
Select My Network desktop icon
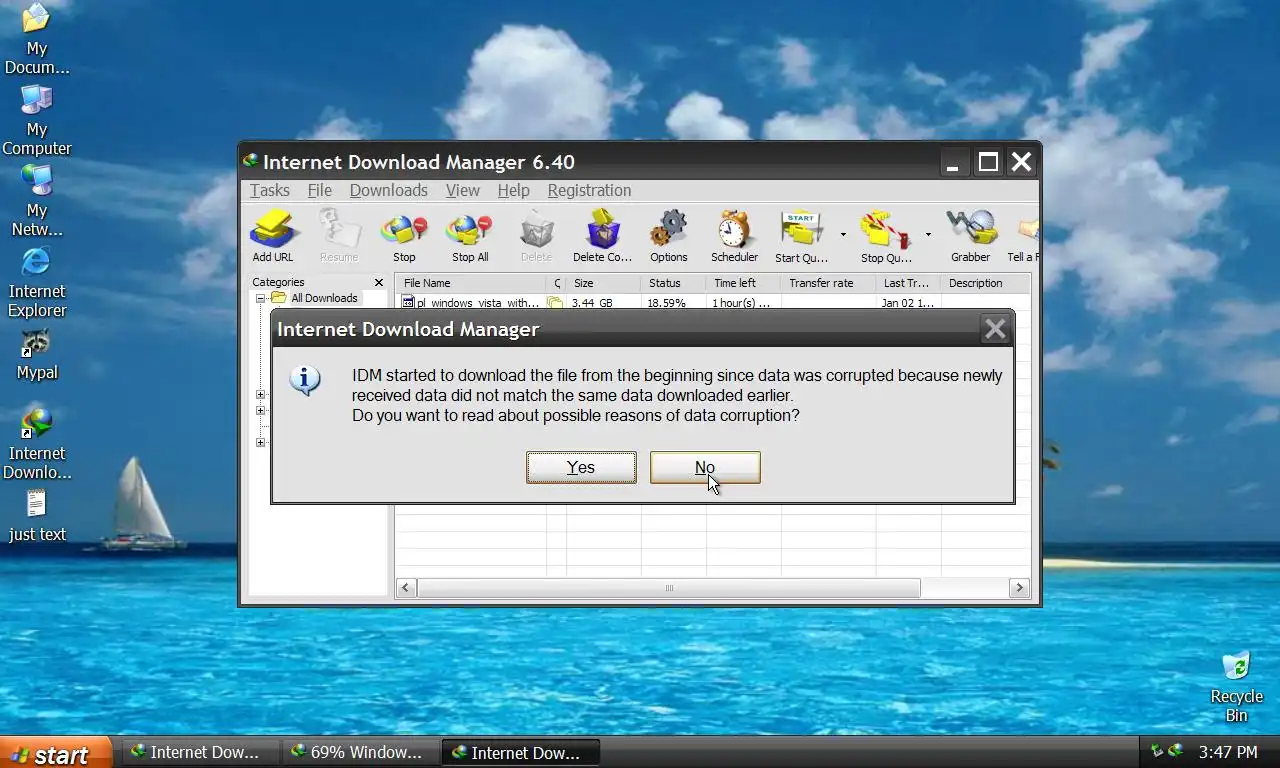pos(37,201)
